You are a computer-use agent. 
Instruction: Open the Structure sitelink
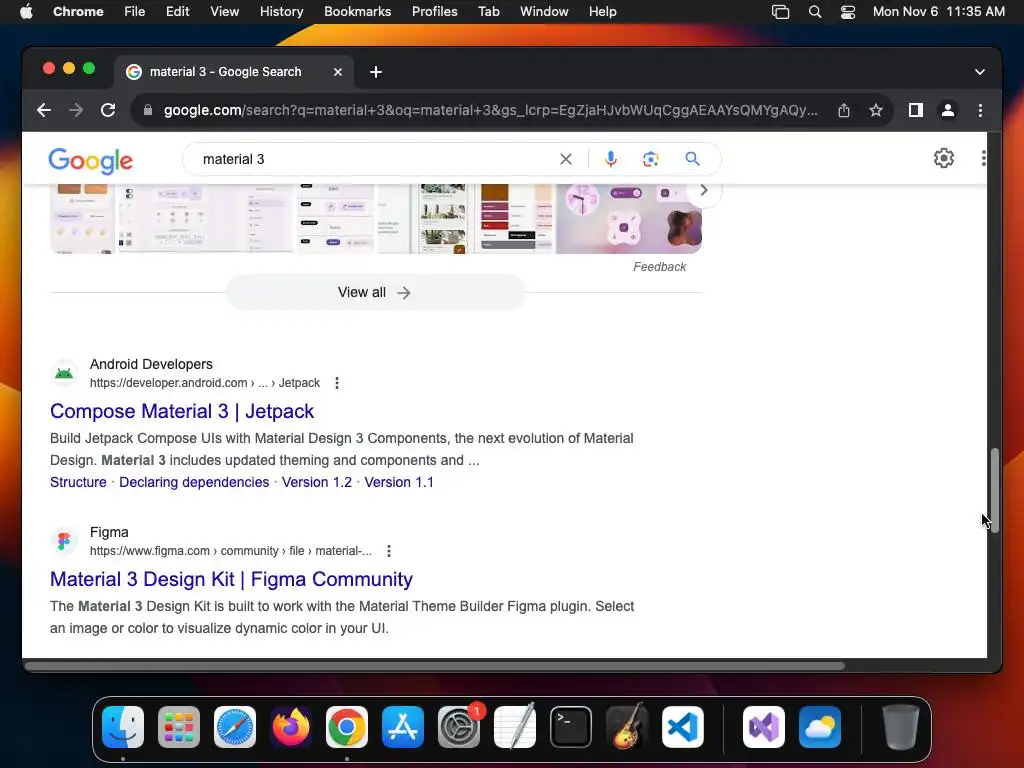pos(78,482)
